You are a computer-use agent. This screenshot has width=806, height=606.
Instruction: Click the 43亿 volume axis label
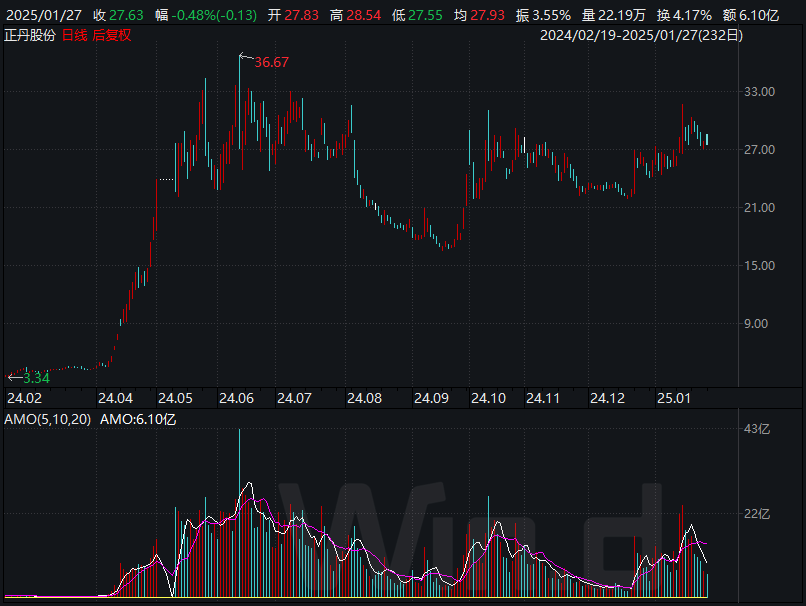click(x=759, y=429)
